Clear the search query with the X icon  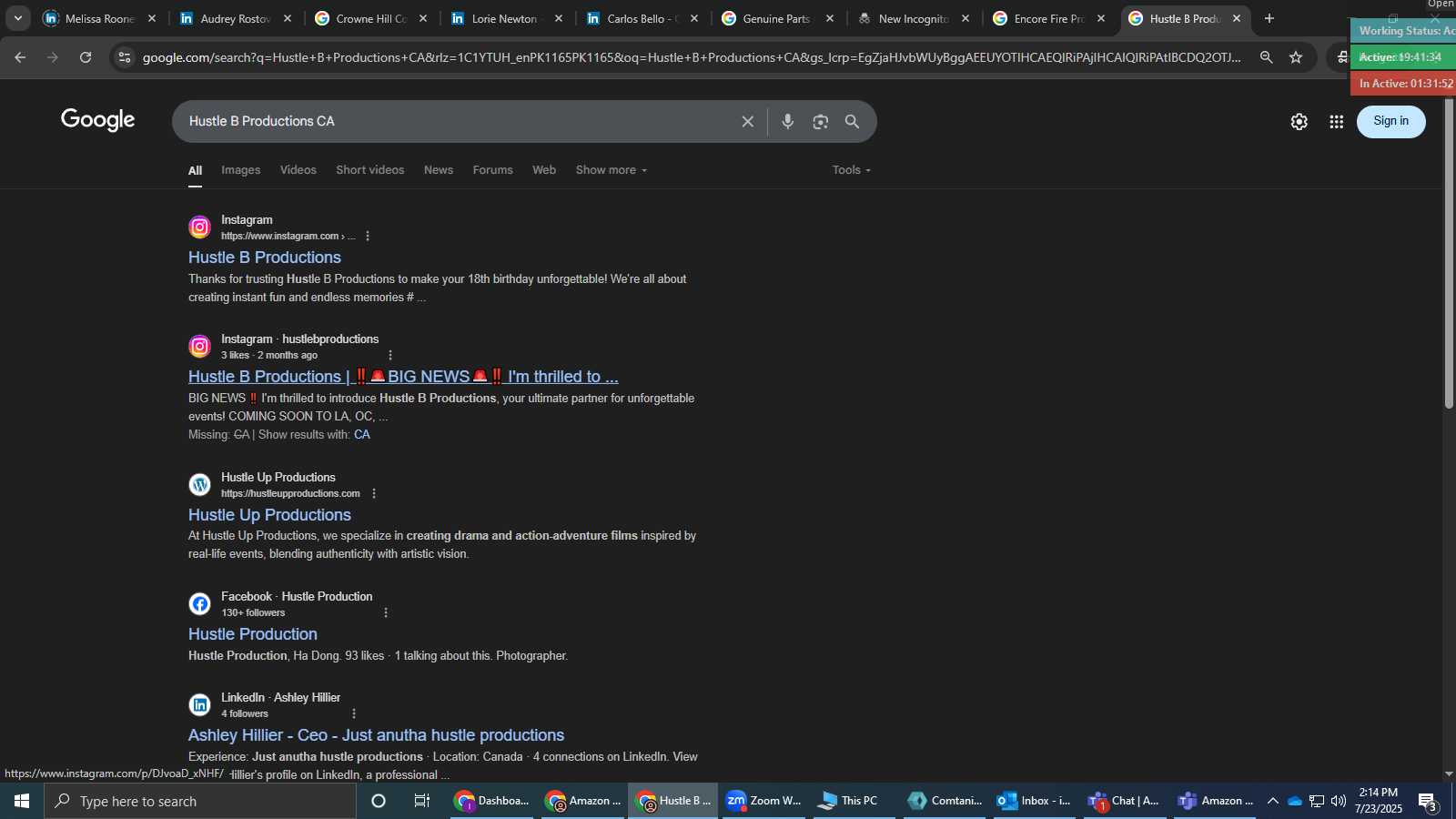[x=748, y=121]
